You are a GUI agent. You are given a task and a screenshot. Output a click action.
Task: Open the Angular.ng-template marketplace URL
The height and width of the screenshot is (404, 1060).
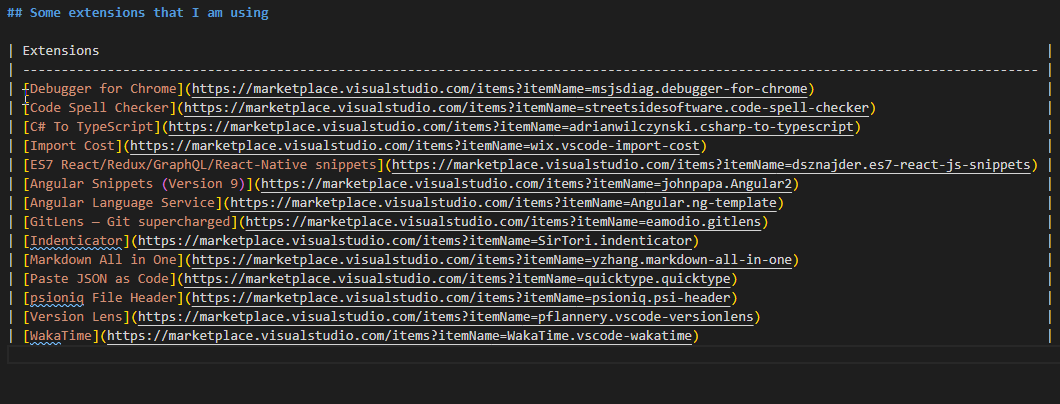(503, 203)
